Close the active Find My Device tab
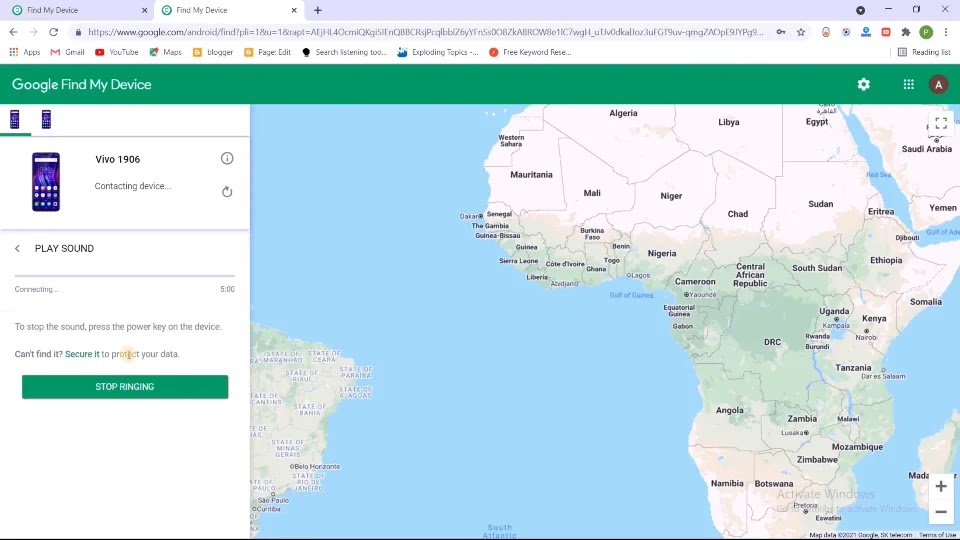The width and height of the screenshot is (960, 540). (x=294, y=10)
